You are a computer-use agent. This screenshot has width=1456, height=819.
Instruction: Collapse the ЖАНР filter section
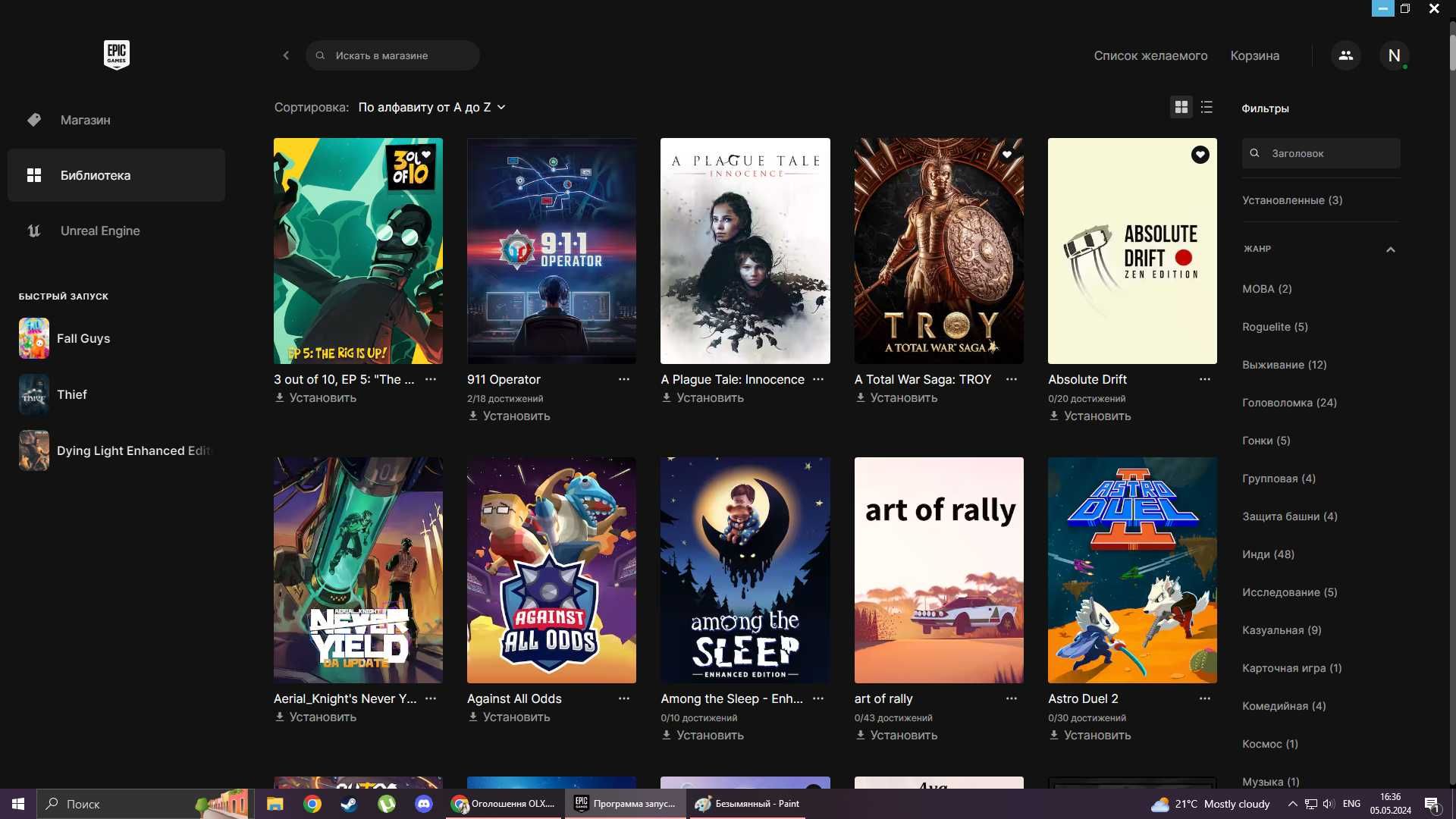(x=1390, y=249)
